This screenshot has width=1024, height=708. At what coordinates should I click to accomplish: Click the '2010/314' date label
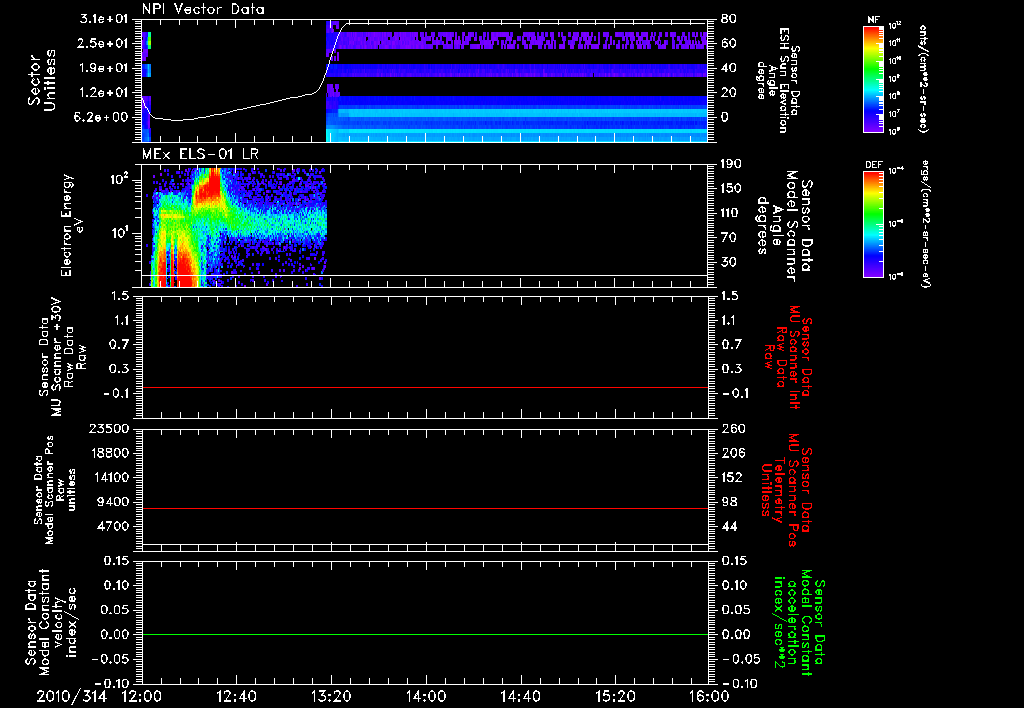[72, 696]
